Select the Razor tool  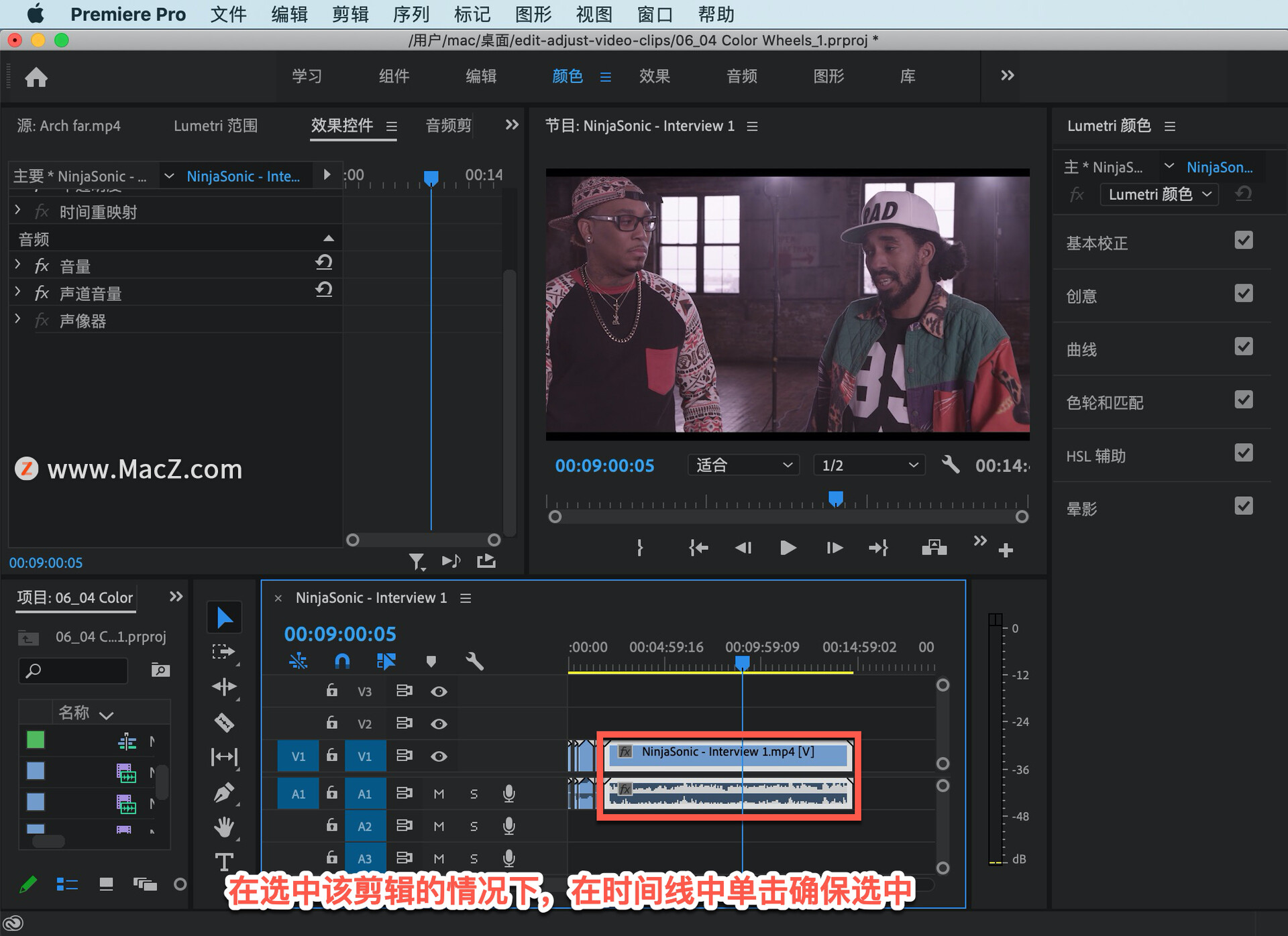click(x=224, y=722)
